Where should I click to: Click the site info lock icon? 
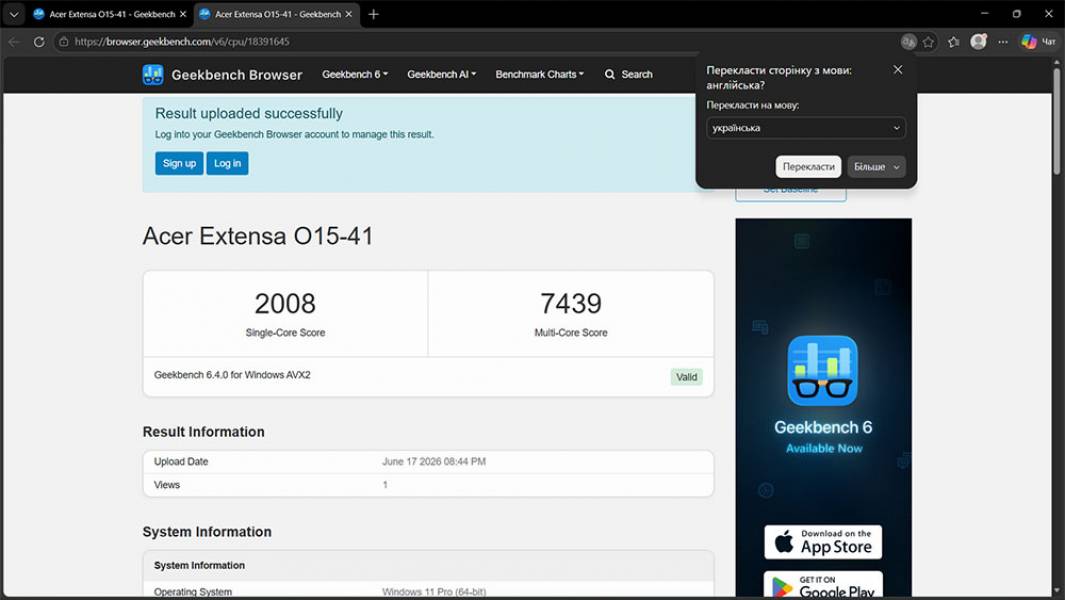coord(64,42)
